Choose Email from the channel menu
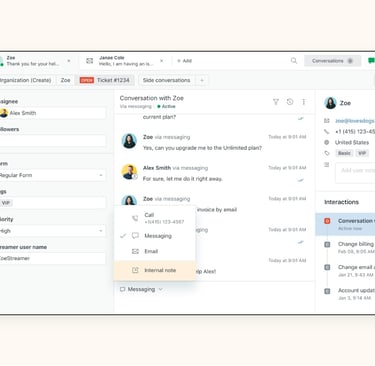This screenshot has width=375, height=366. 155,251
